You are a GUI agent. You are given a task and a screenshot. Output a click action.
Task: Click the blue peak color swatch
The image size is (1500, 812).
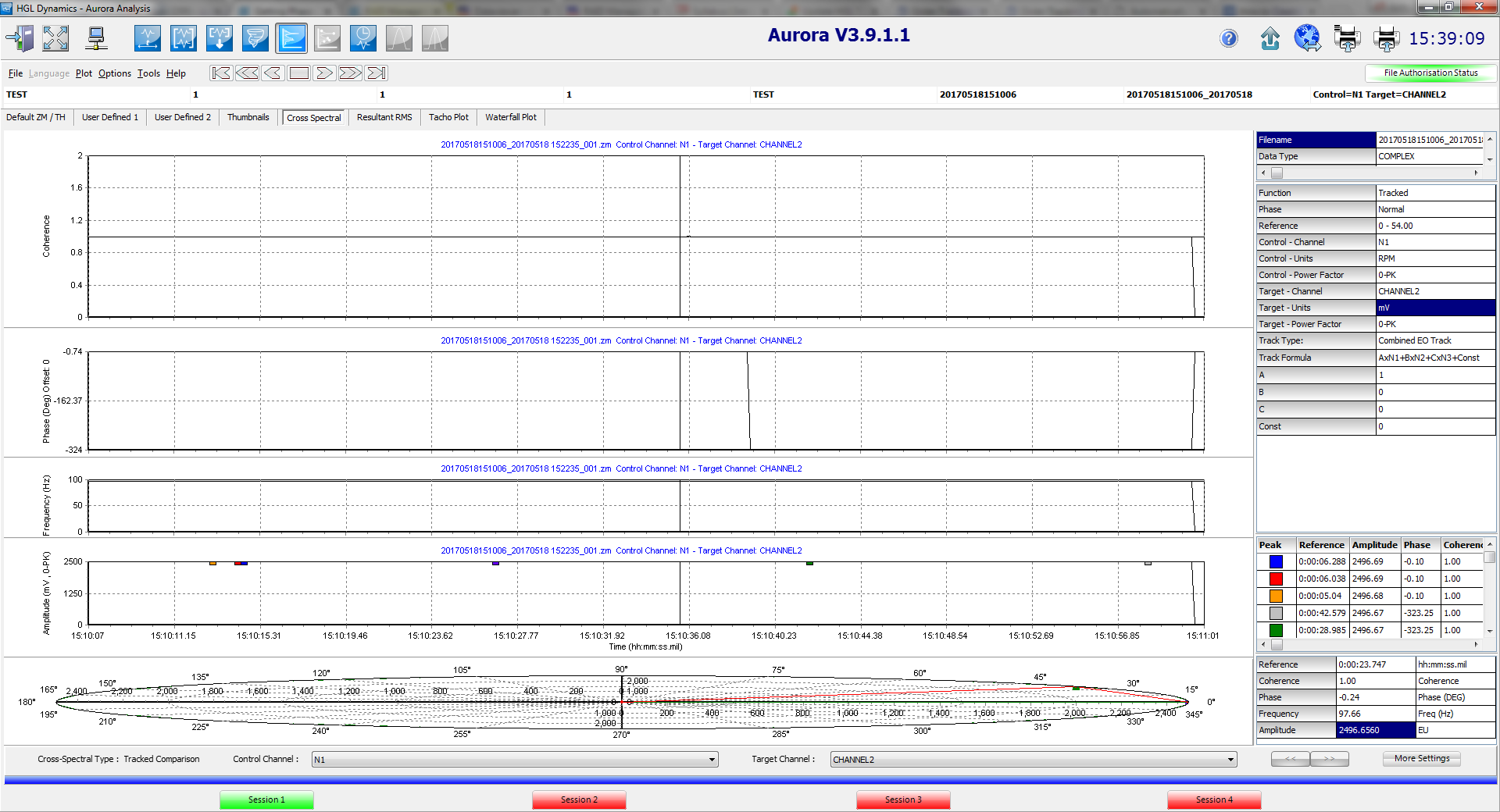pyautogui.click(x=1276, y=561)
